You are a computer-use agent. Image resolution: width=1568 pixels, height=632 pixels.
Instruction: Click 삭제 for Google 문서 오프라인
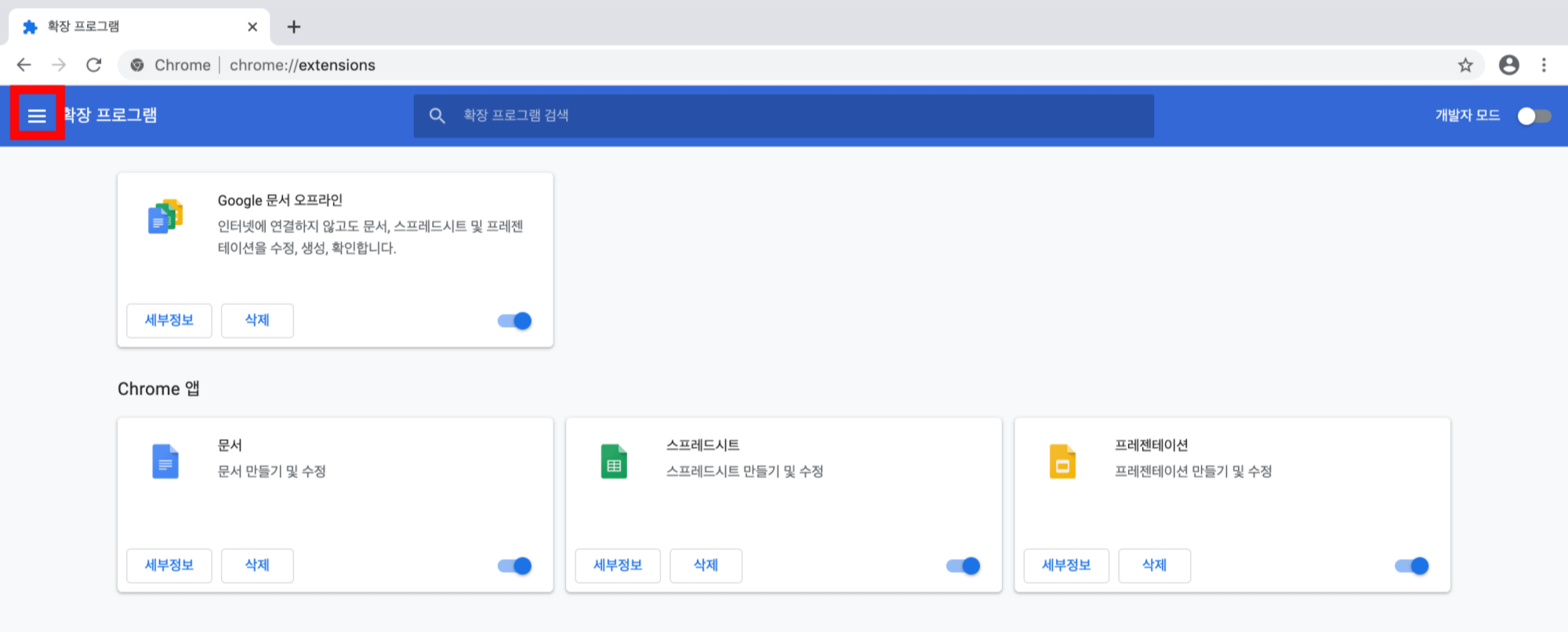point(257,321)
